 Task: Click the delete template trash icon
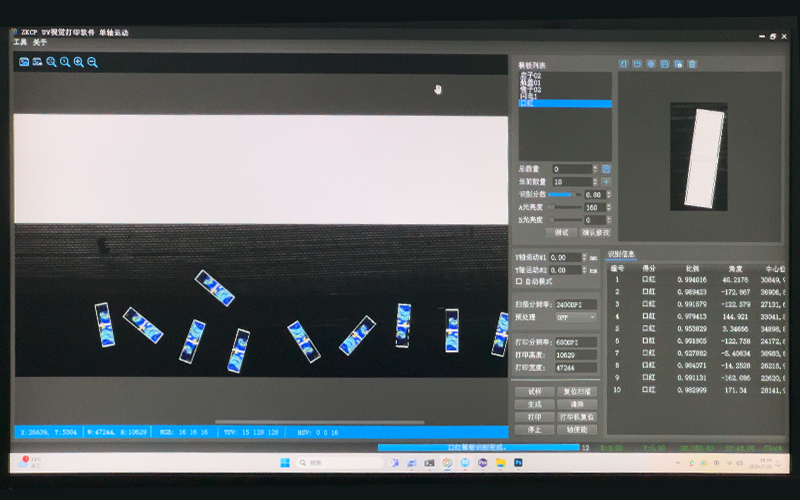(692, 64)
